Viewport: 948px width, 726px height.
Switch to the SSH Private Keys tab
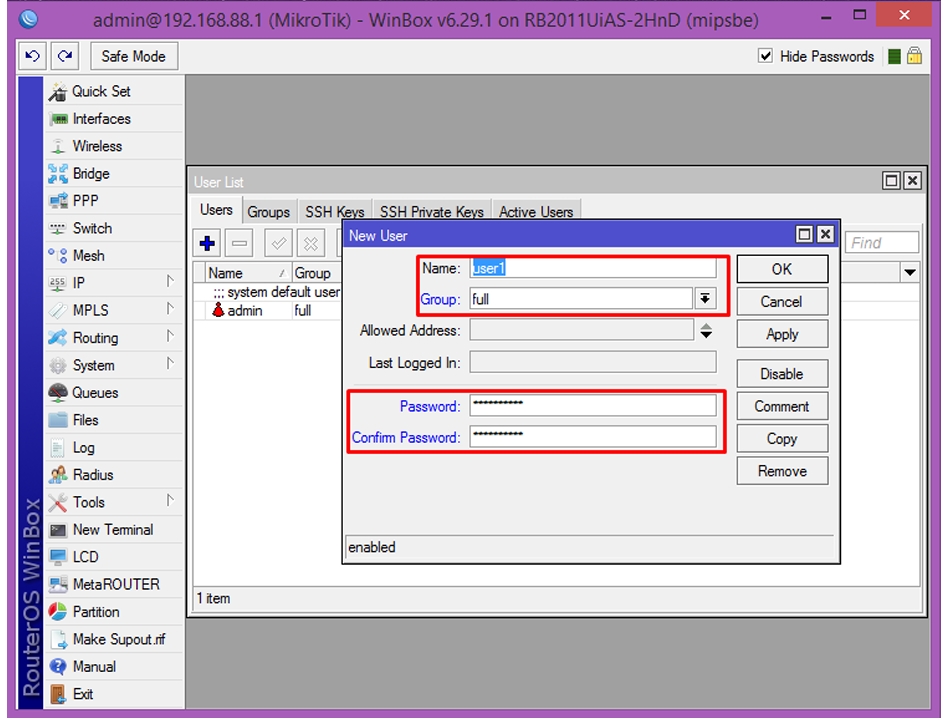coord(432,212)
